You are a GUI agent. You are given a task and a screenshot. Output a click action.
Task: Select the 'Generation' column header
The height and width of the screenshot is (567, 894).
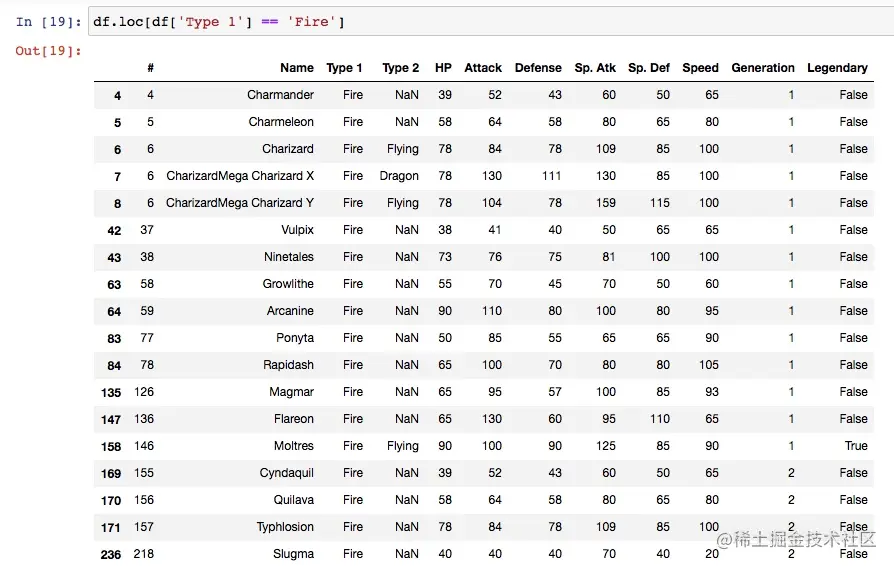[763, 68]
